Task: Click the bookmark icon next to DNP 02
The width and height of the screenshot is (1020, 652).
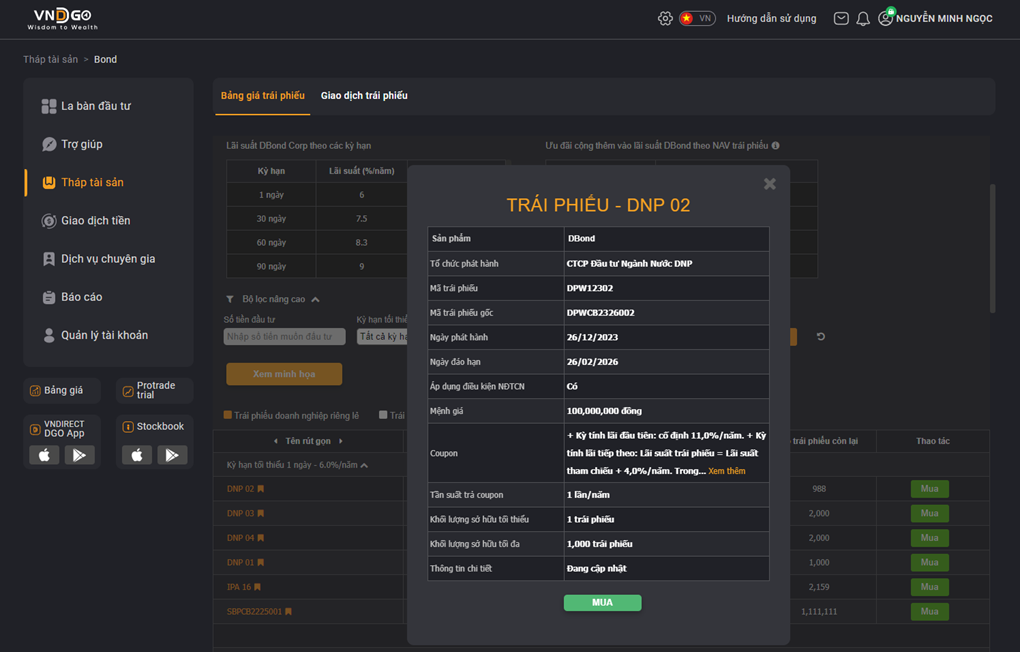Action: tap(261, 489)
